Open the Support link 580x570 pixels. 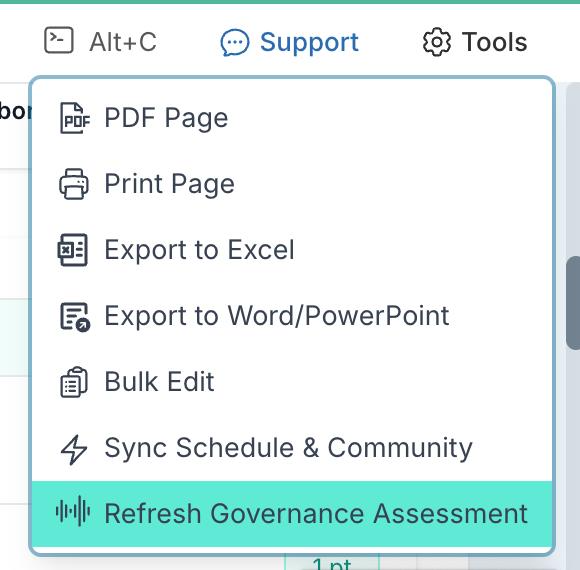pyautogui.click(x=289, y=42)
